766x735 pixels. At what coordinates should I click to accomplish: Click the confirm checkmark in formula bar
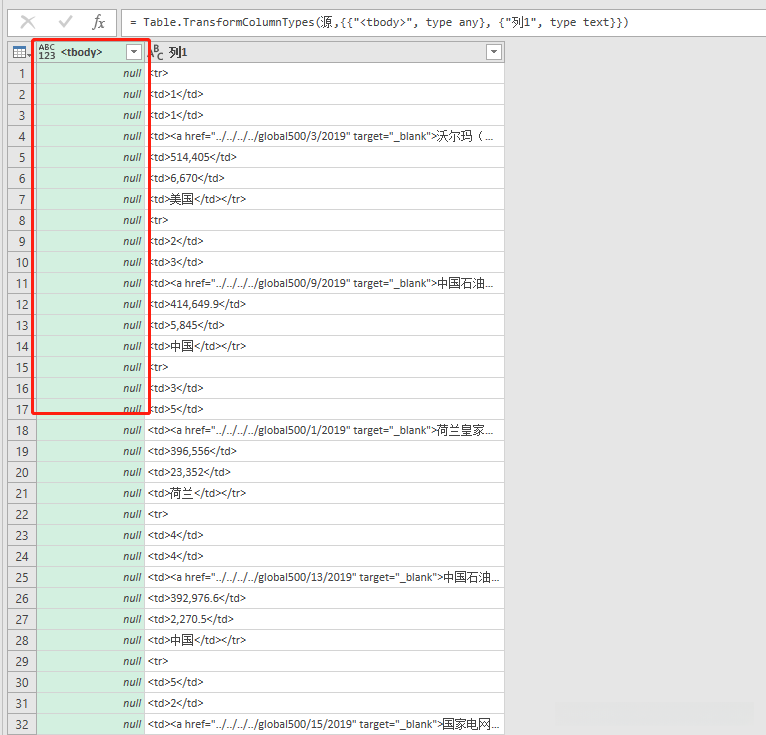[65, 21]
